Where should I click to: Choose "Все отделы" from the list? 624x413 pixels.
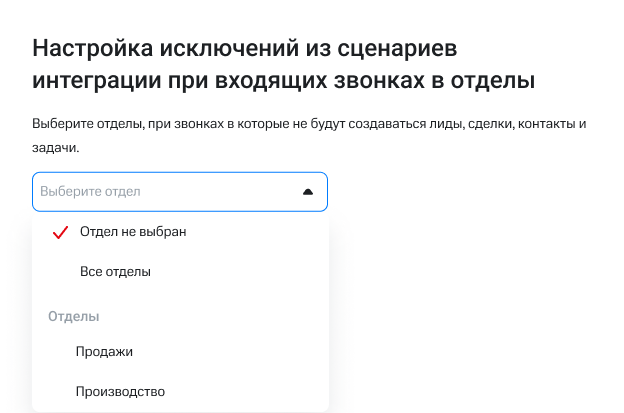[x=115, y=271]
